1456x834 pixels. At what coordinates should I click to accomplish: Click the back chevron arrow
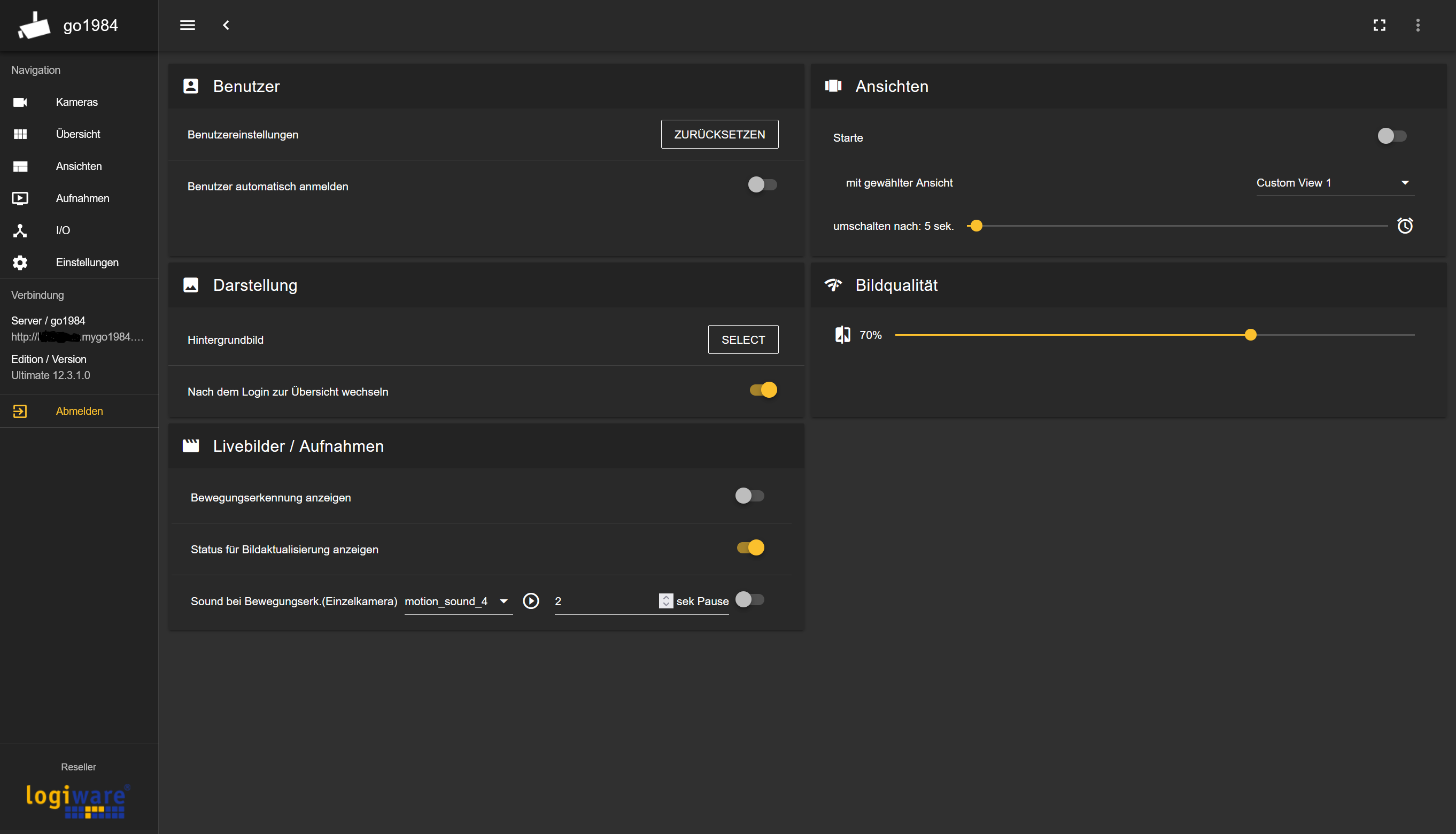point(226,25)
